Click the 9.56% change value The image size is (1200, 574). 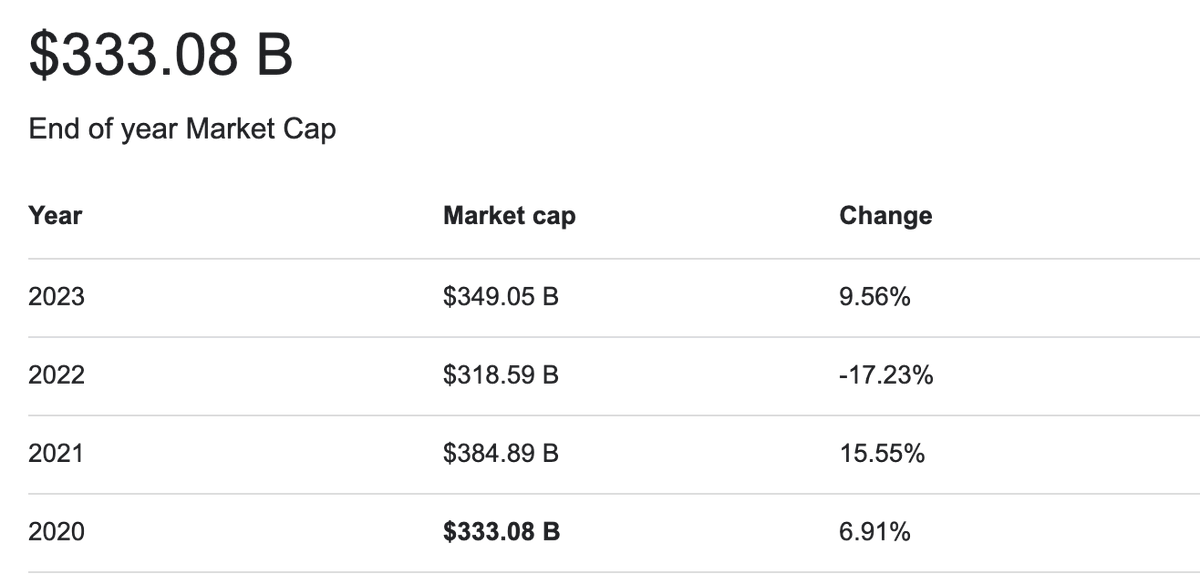[x=875, y=297]
